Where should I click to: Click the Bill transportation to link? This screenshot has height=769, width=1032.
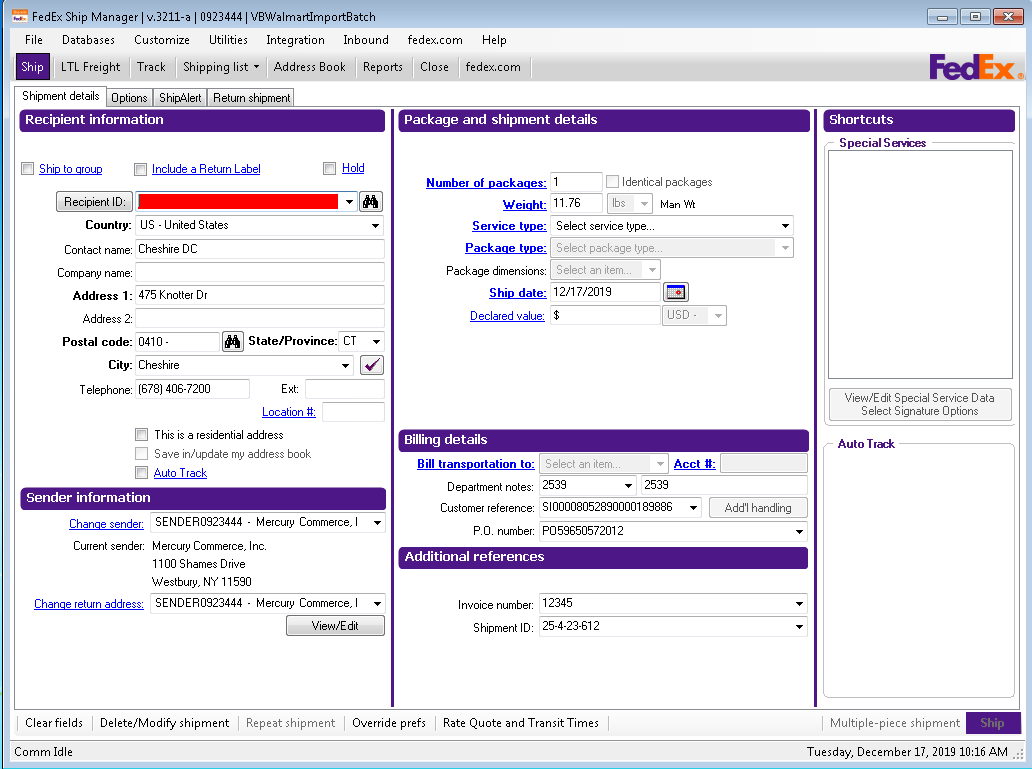coord(476,464)
